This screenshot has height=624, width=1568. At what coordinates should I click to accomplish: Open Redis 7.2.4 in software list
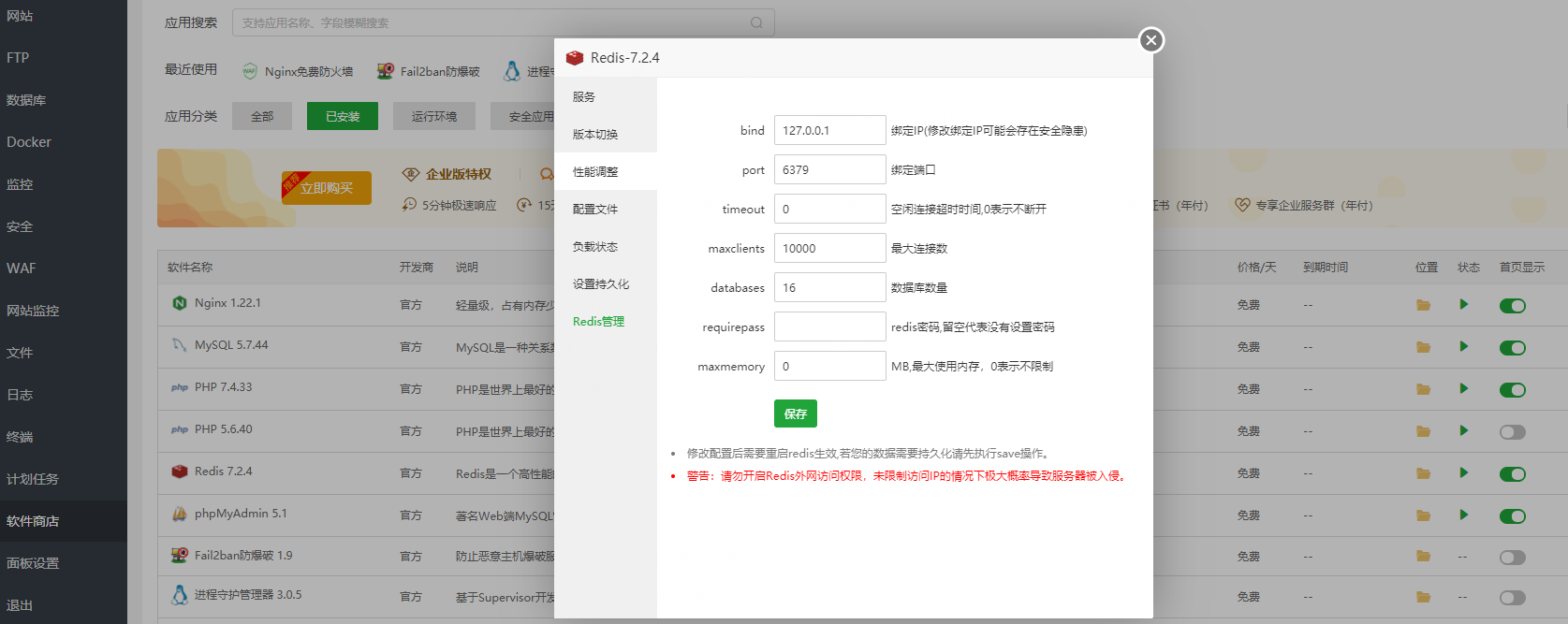[223, 472]
